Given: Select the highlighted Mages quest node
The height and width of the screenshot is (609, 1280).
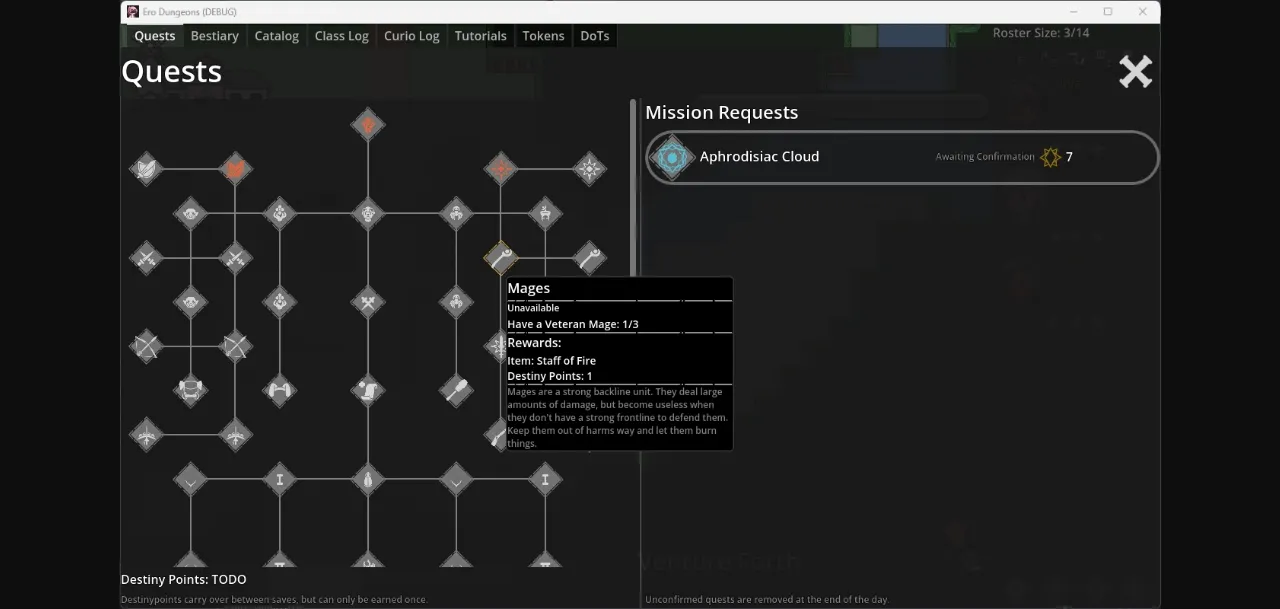Looking at the screenshot, I should 501,258.
